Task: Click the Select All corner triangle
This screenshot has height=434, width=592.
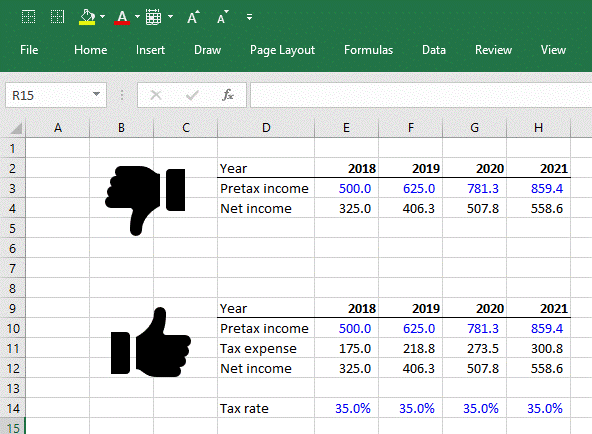Action: 16,129
